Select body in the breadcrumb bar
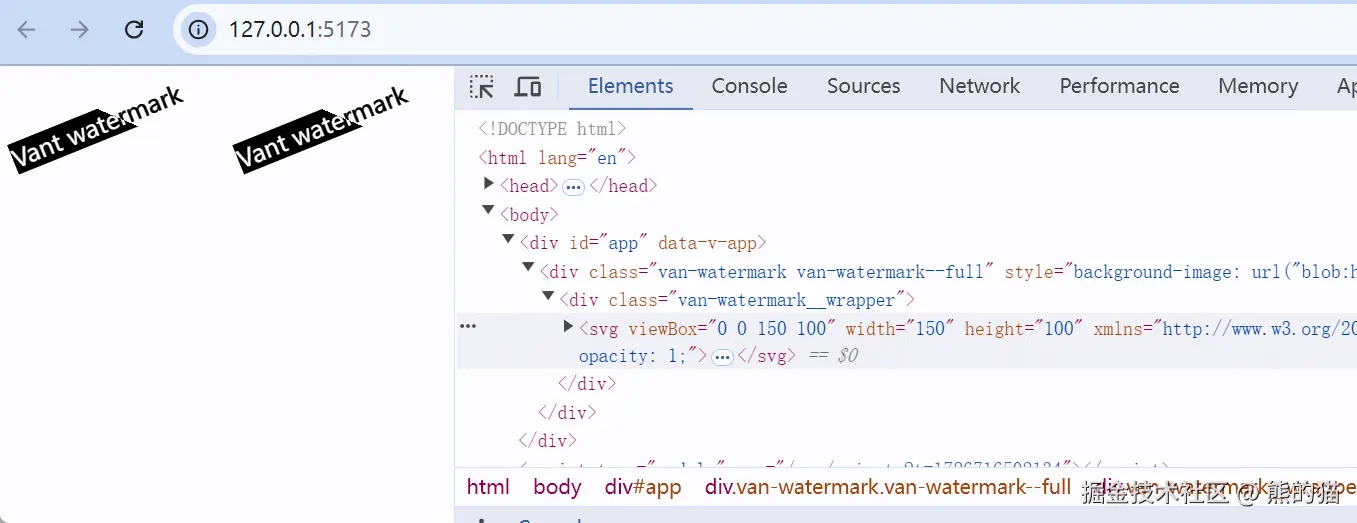The height and width of the screenshot is (523, 1357). [x=557, y=487]
